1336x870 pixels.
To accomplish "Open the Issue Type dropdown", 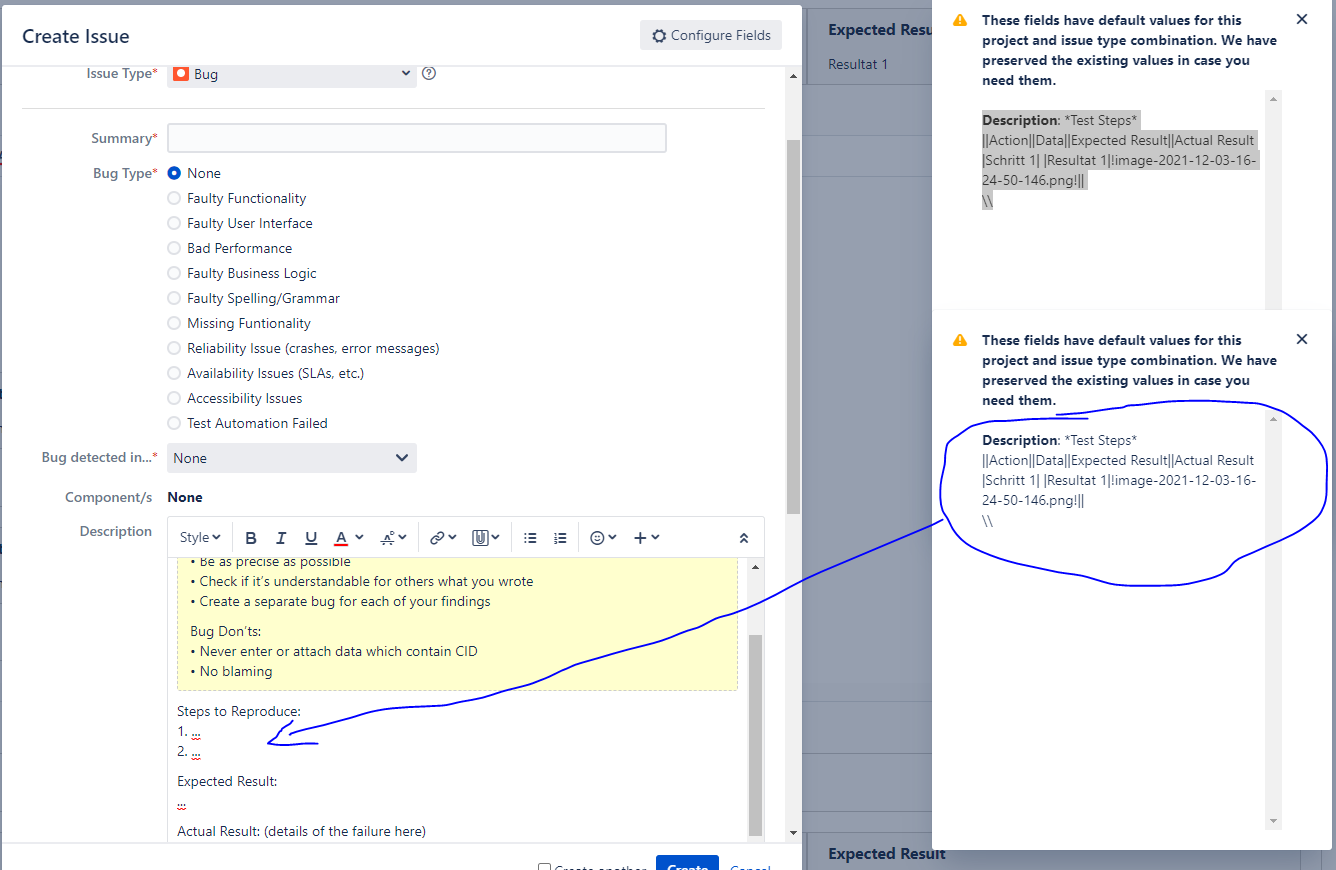I will (292, 74).
